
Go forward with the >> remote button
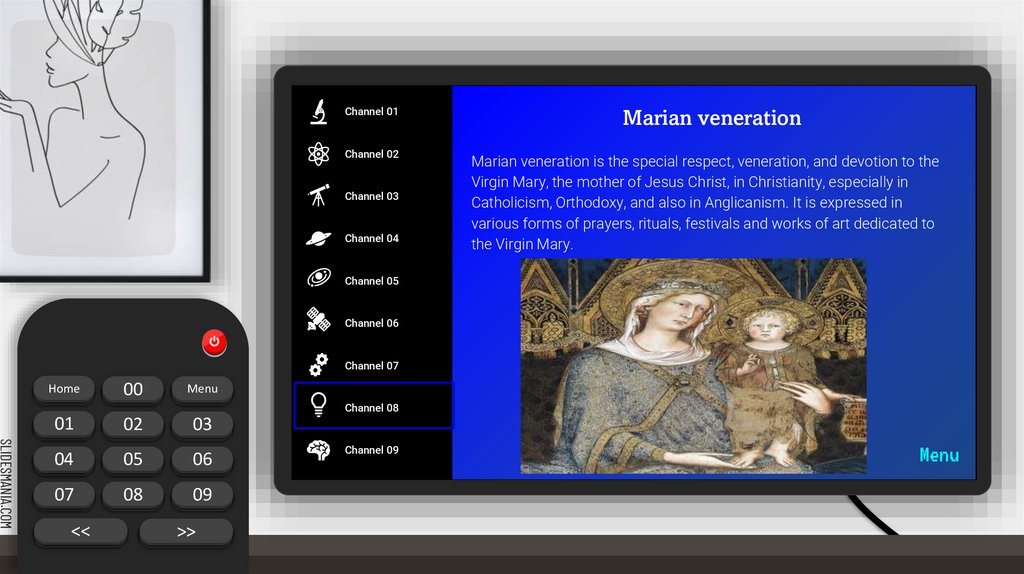click(186, 532)
